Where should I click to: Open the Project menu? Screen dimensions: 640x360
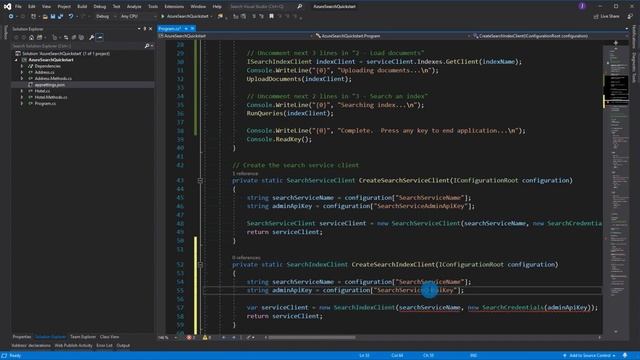click(64, 7)
